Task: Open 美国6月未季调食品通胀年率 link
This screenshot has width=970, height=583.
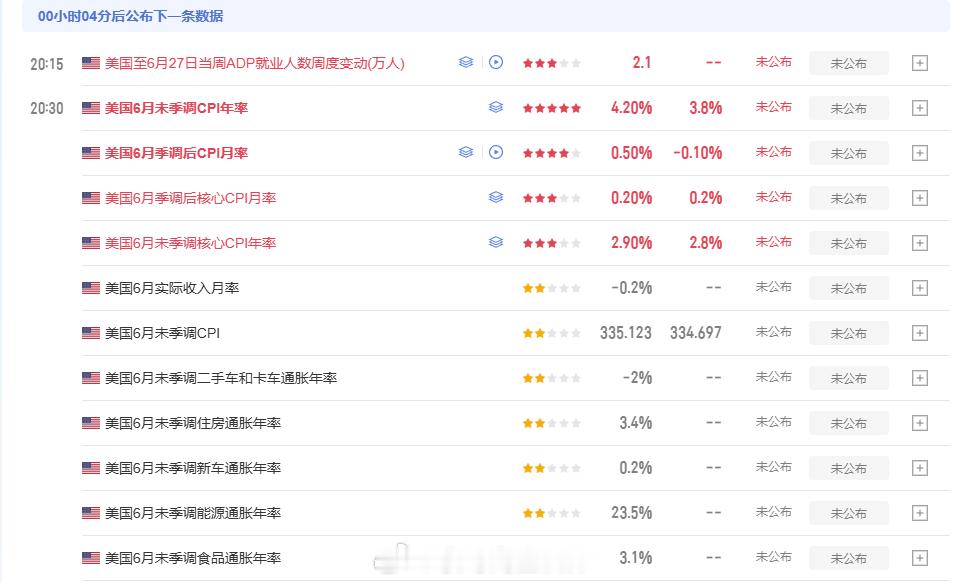Action: (193, 558)
